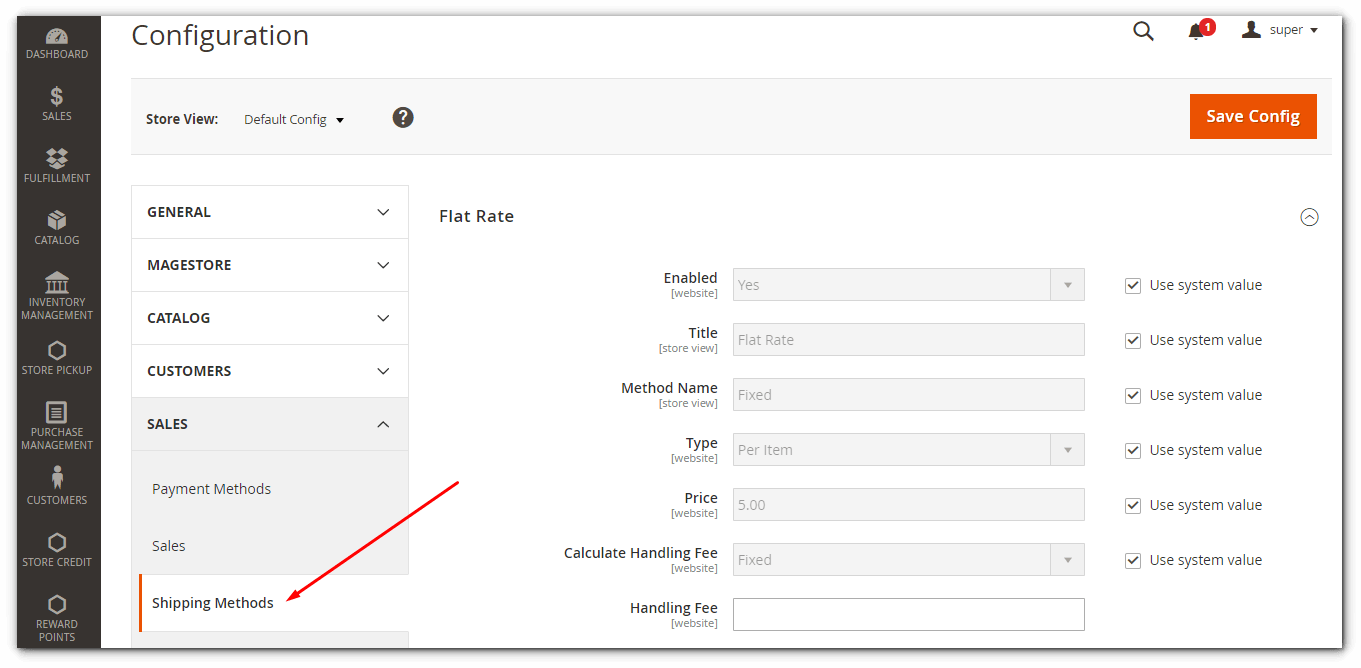Expand the General configuration section
This screenshot has height=668, width=1361.
tap(270, 212)
